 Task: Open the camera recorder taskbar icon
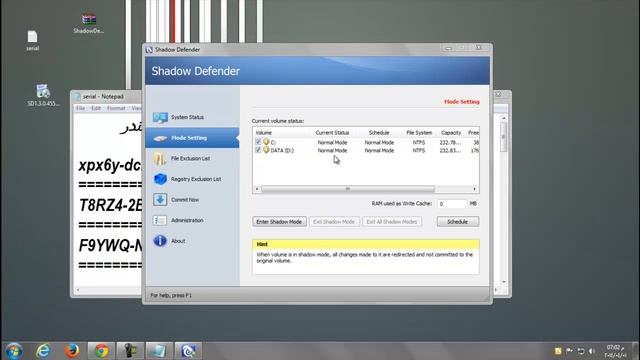pyautogui.click(x=130, y=351)
